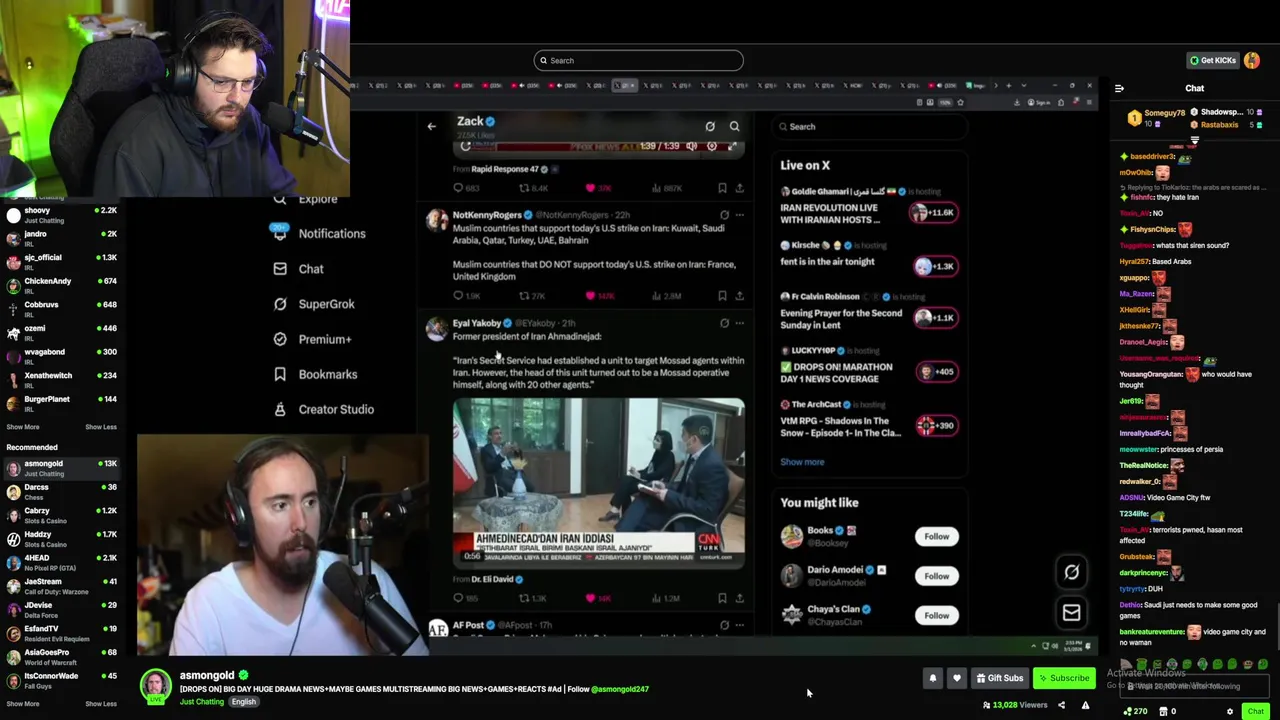Open more options on Eyal Yakoby post

pos(739,323)
